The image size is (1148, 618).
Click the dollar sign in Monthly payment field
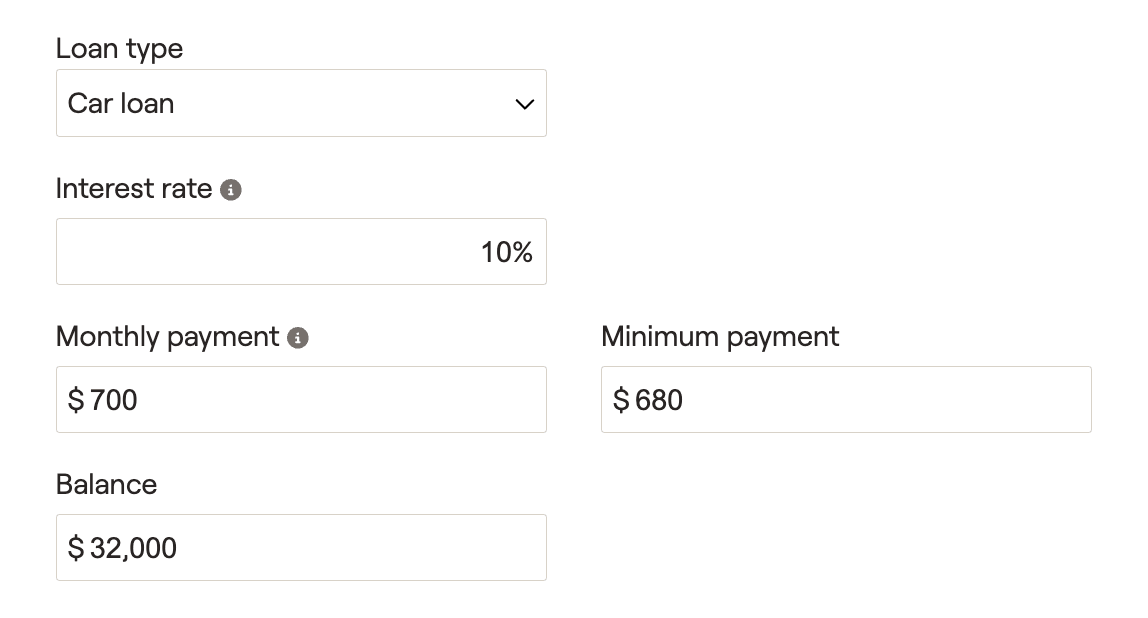point(75,400)
